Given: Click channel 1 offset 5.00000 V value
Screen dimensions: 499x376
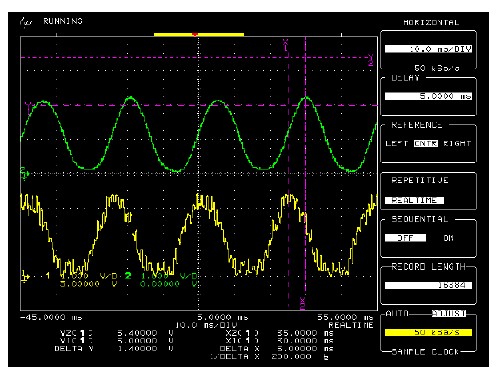Looking at the screenshot, I should pyautogui.click(x=89, y=284).
